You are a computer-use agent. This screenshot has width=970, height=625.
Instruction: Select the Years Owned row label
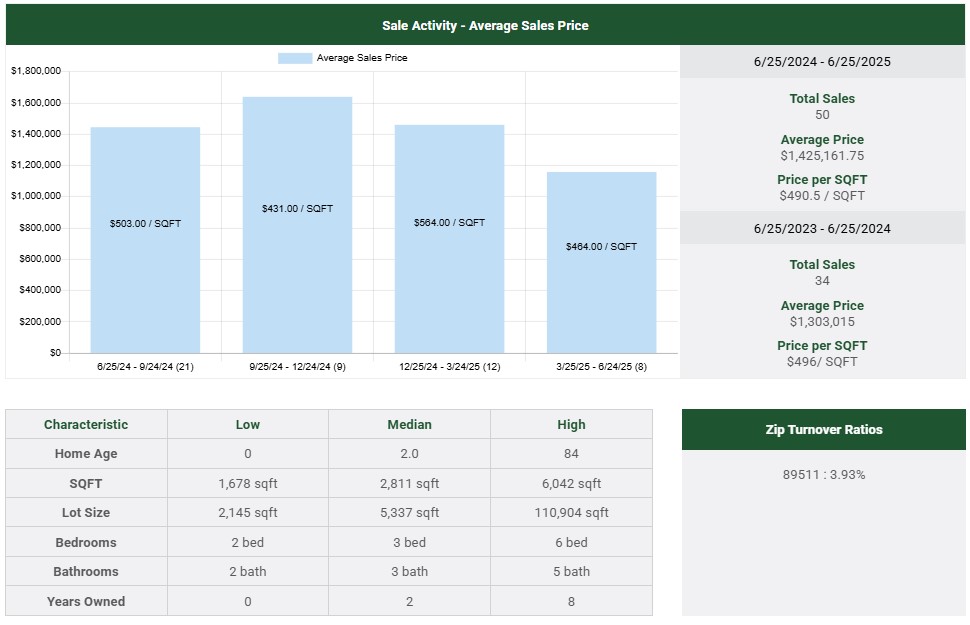click(x=86, y=601)
